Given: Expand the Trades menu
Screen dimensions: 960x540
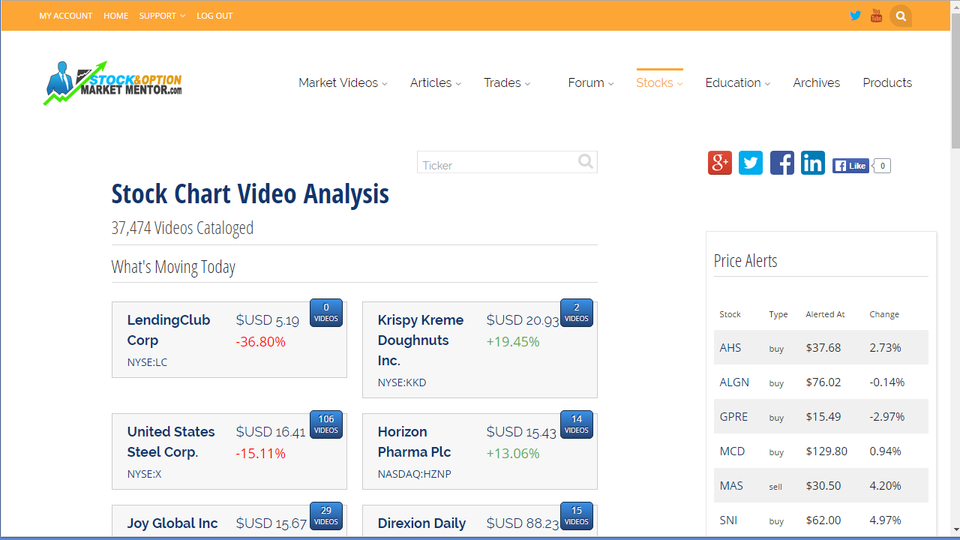Looking at the screenshot, I should pos(507,83).
